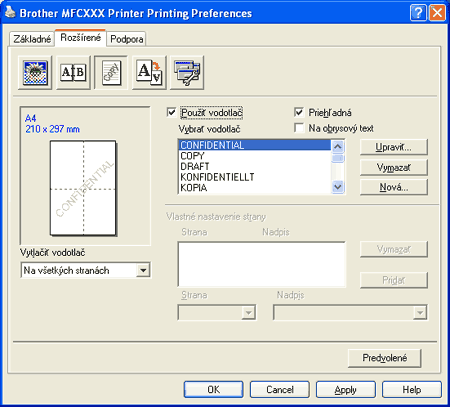Enable Na obrysový text checkbox
Screen dimensions: 450x407
[x=299, y=128]
